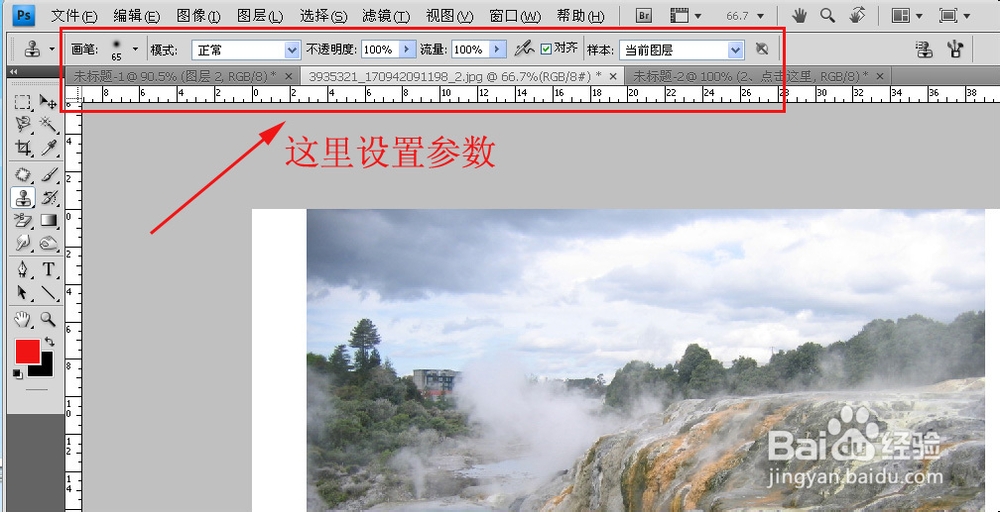Select the Type tool

click(48, 270)
